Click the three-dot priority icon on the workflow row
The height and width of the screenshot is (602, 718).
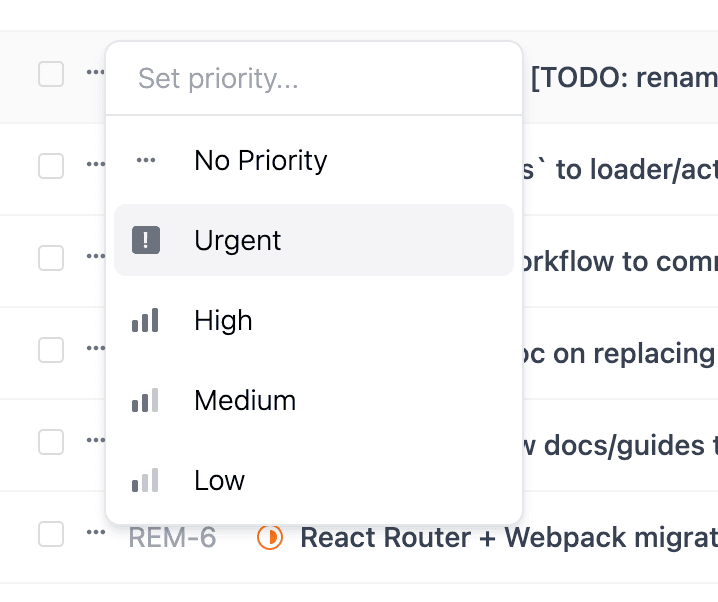(95, 257)
